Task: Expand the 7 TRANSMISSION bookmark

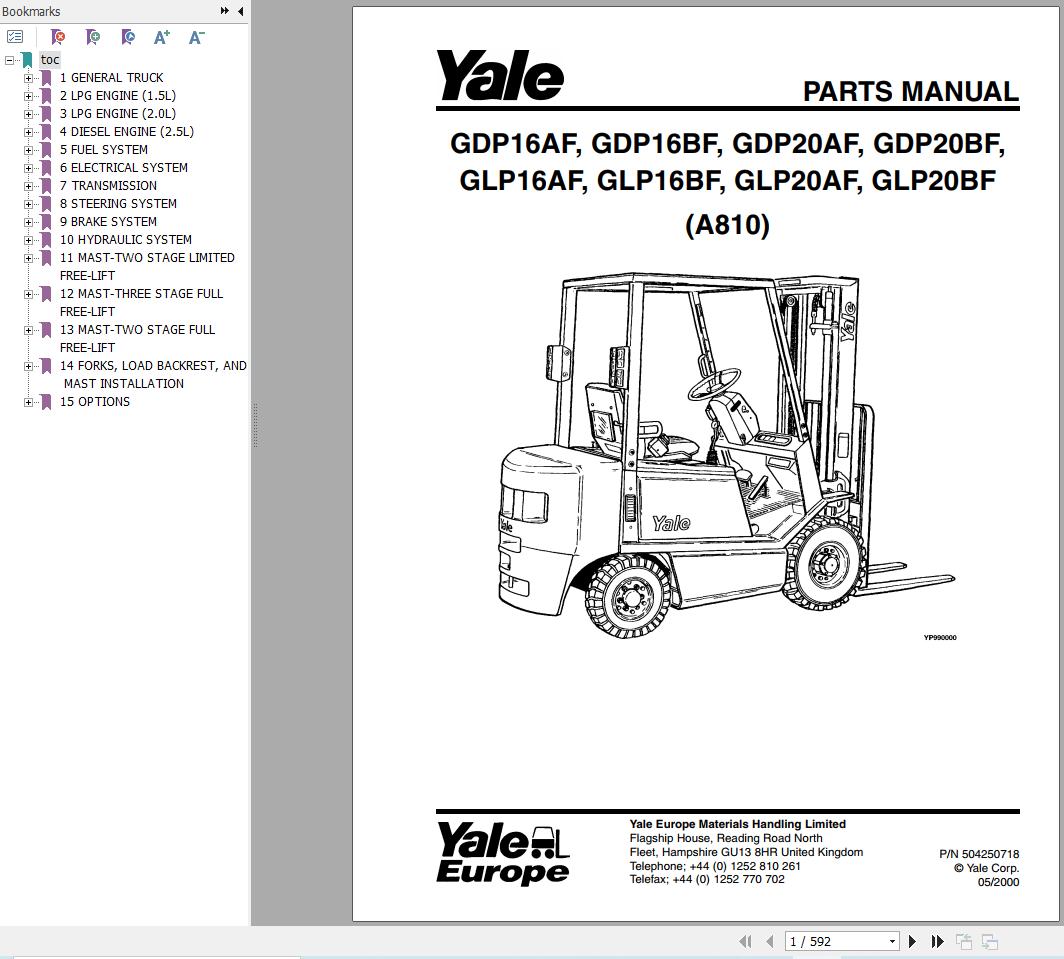Action: pos(28,186)
